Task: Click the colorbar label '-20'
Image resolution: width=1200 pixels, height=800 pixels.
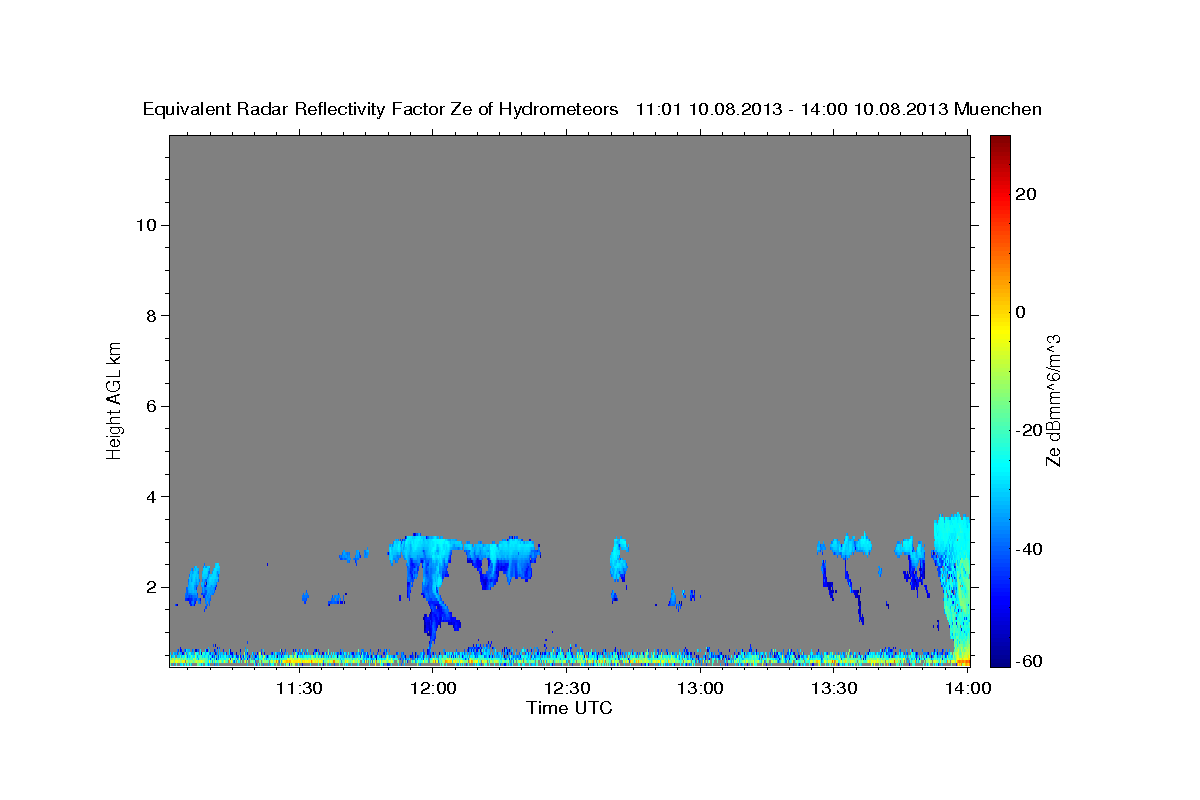Action: click(x=1028, y=431)
